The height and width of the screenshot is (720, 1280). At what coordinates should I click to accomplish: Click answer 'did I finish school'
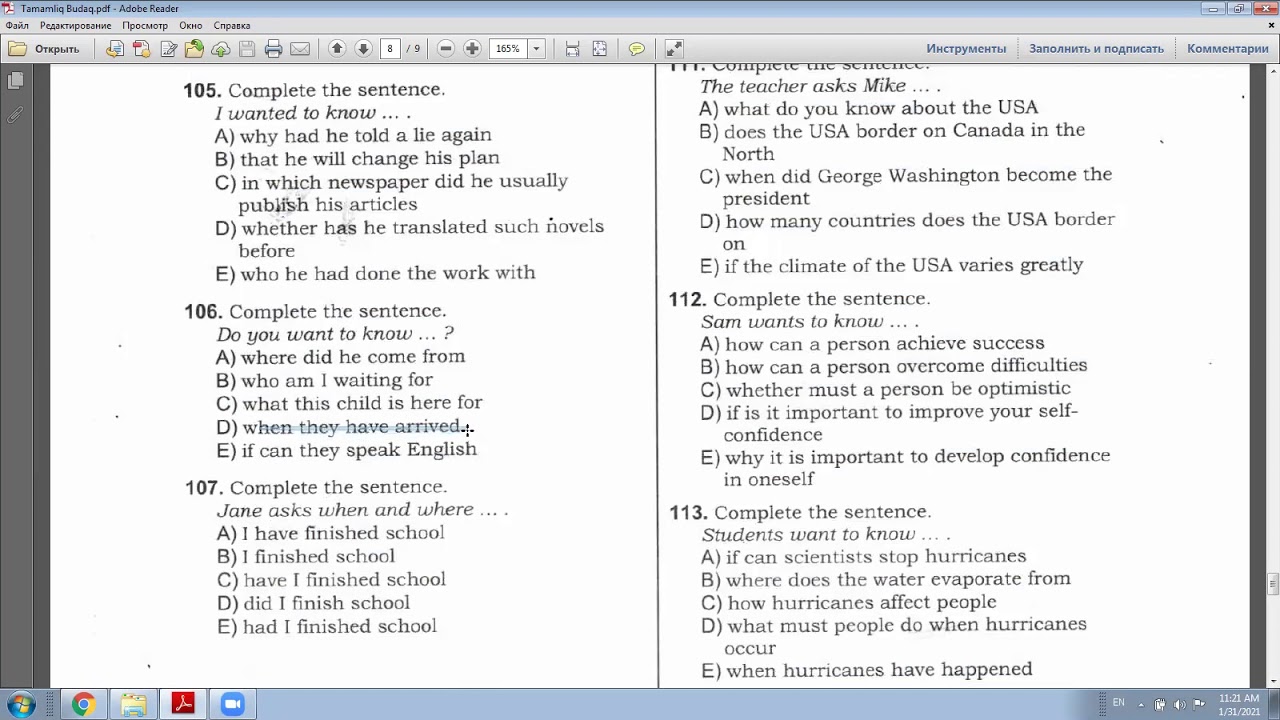[x=326, y=603]
